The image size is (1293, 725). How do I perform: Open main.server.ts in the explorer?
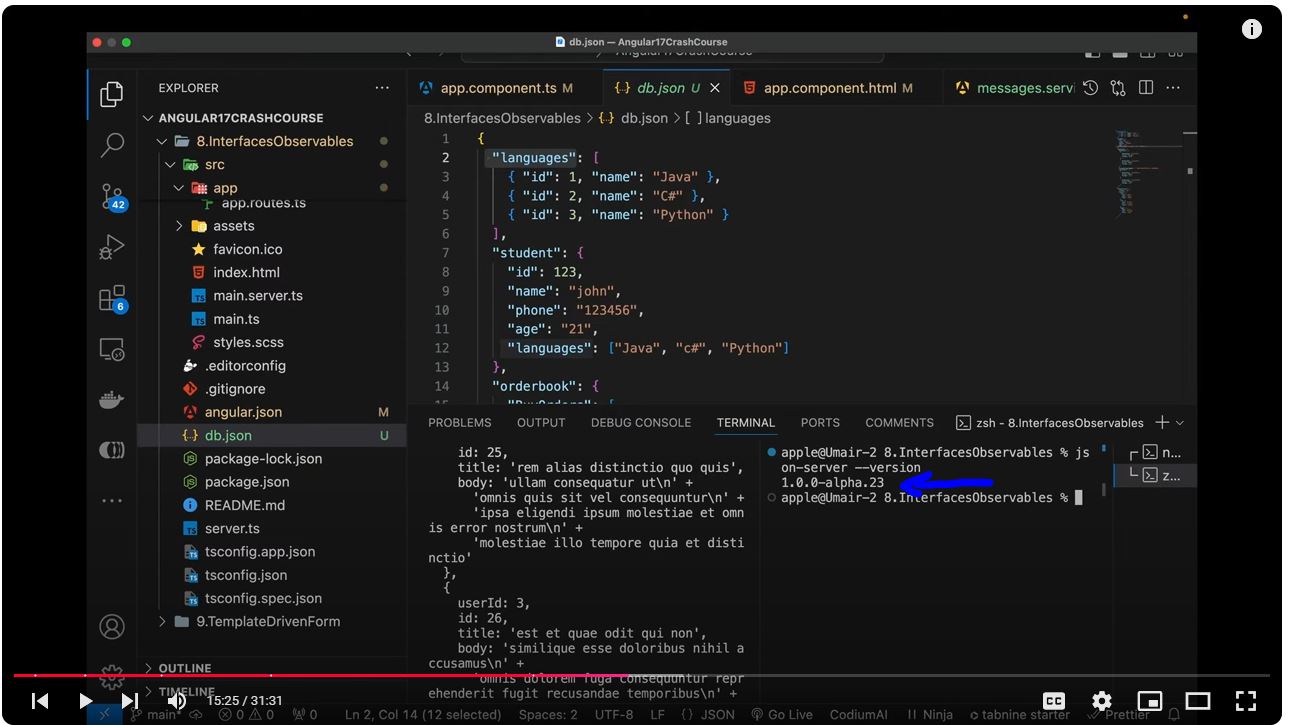coord(257,296)
